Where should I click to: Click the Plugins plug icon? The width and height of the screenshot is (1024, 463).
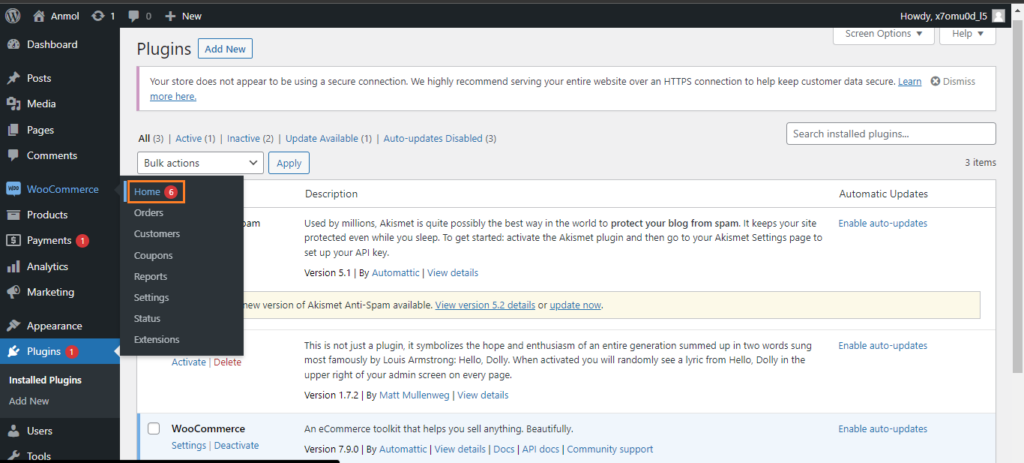click(x=13, y=352)
